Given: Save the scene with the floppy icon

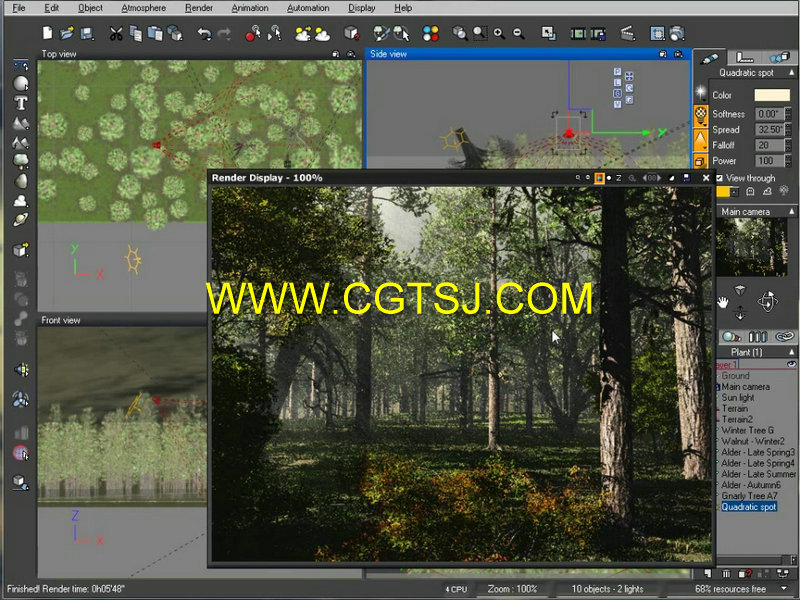Looking at the screenshot, I should 87,33.
